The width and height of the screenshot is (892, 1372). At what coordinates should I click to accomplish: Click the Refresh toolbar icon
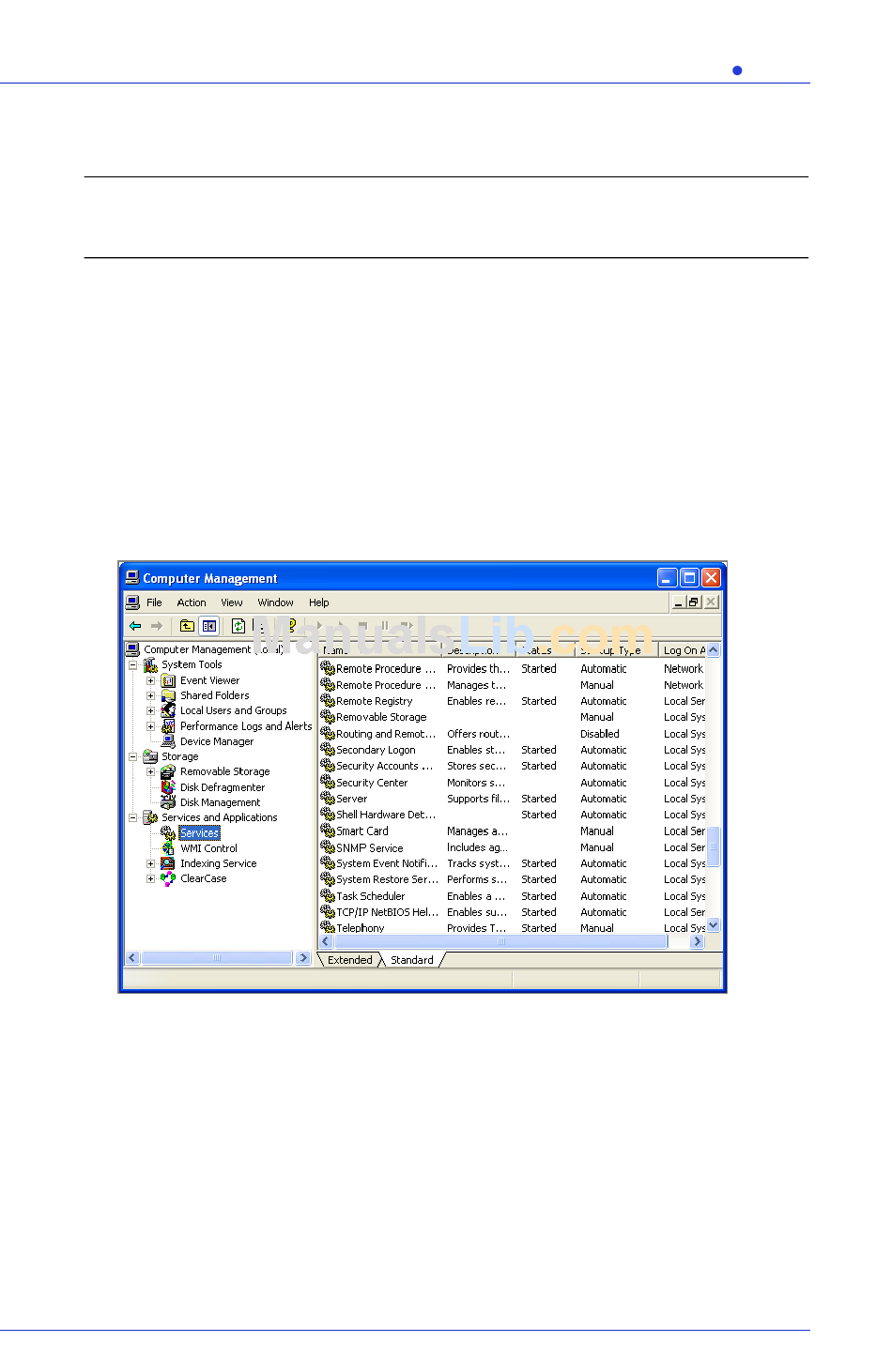[238, 626]
